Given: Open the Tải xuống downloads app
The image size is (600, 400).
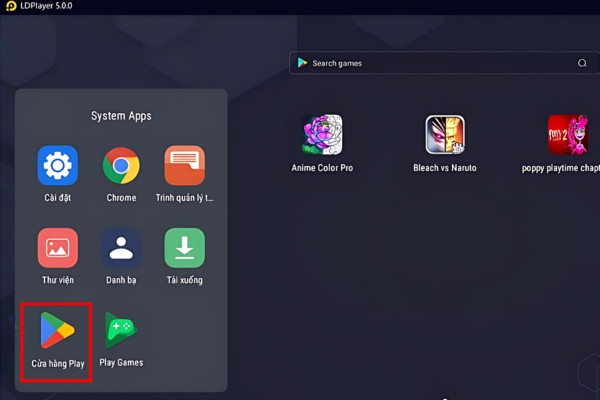Looking at the screenshot, I should pyautogui.click(x=185, y=248).
